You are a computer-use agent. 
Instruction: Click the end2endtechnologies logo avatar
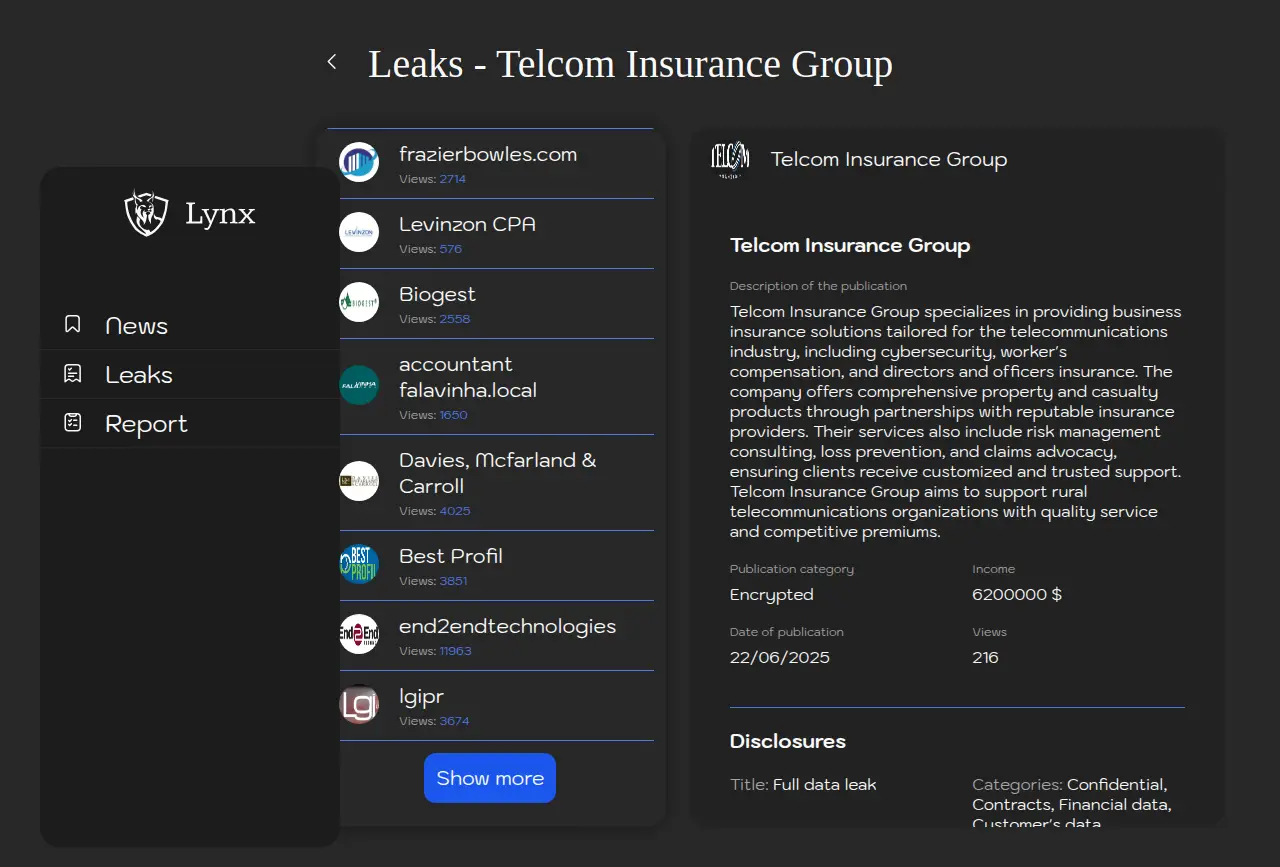coord(359,634)
